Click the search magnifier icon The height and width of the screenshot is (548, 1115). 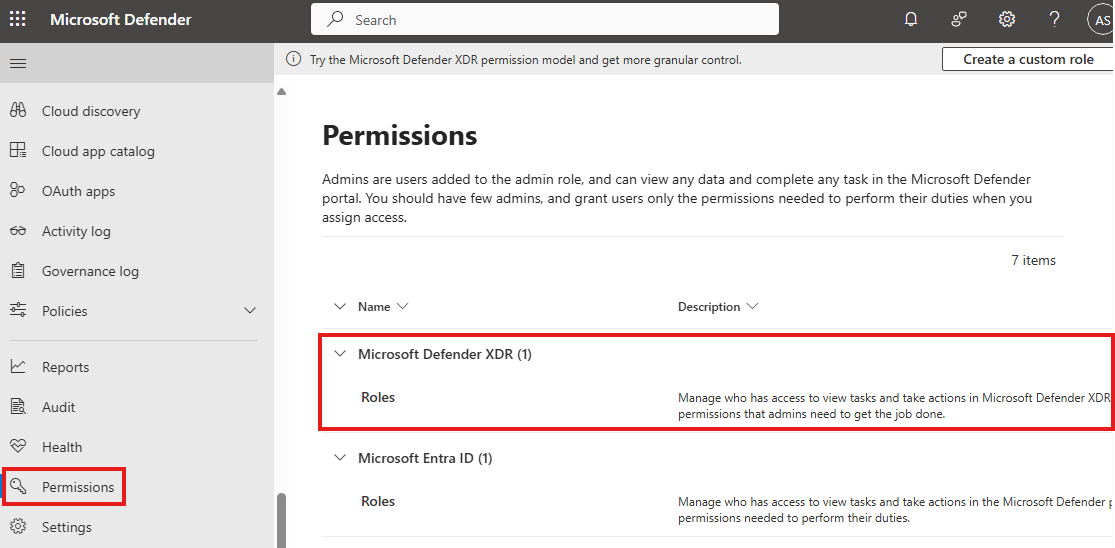click(336, 20)
